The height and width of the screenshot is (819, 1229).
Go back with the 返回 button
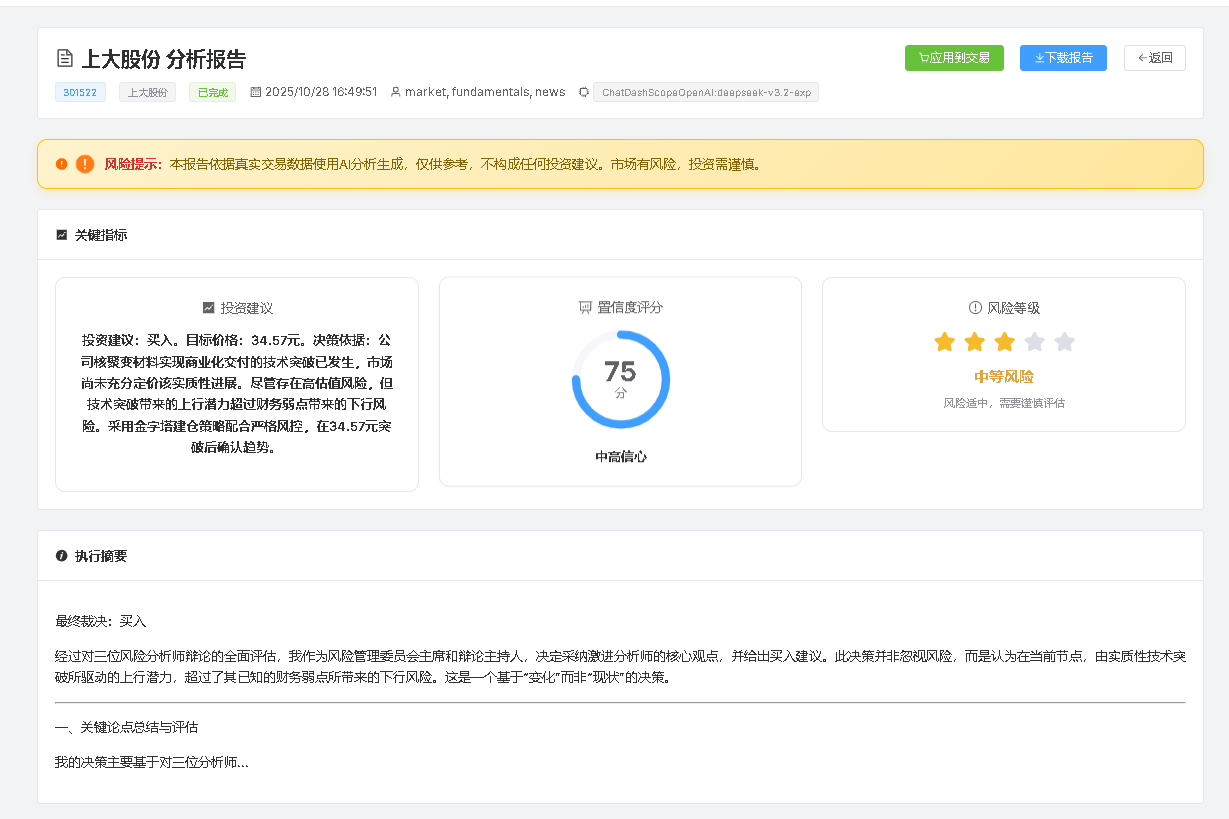tap(1155, 58)
